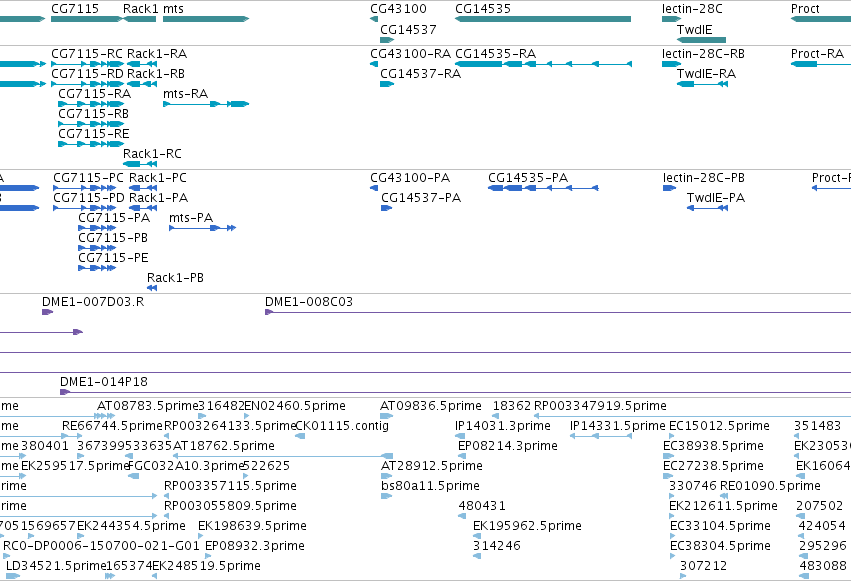
Task: Select the CG14537 gene glyph
Action: point(387,40)
